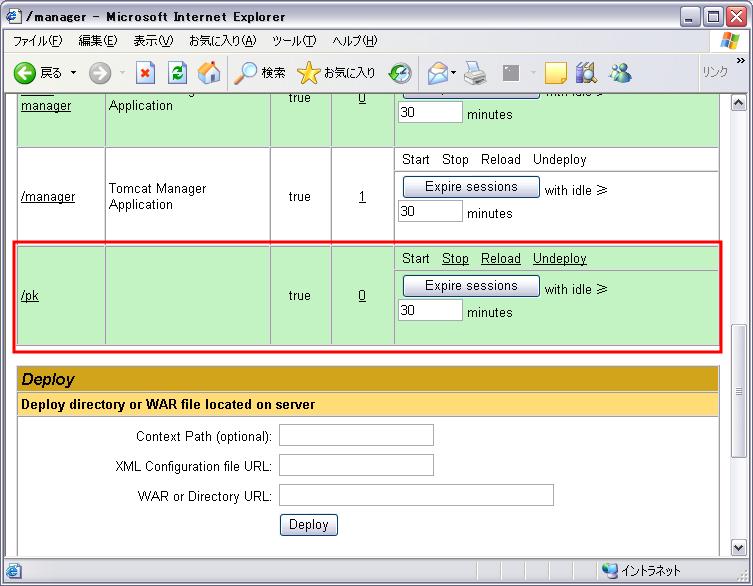Screen dimensions: 753x586
Task: Open Edit button dropdown arrow
Action: [533, 73]
